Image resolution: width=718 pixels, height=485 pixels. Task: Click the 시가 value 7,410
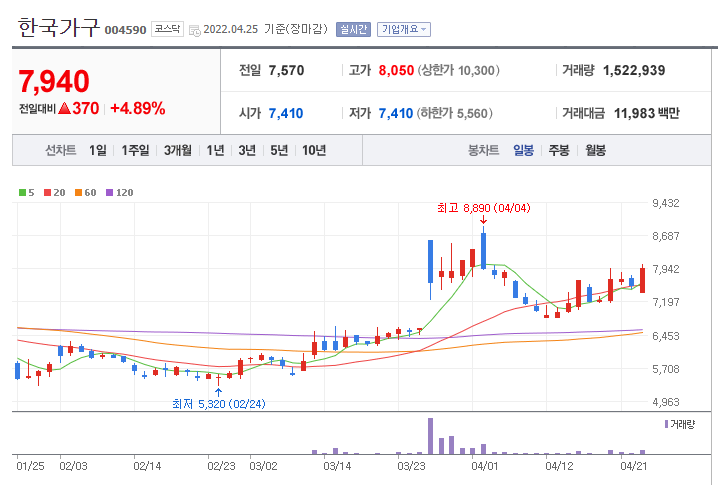coord(286,113)
